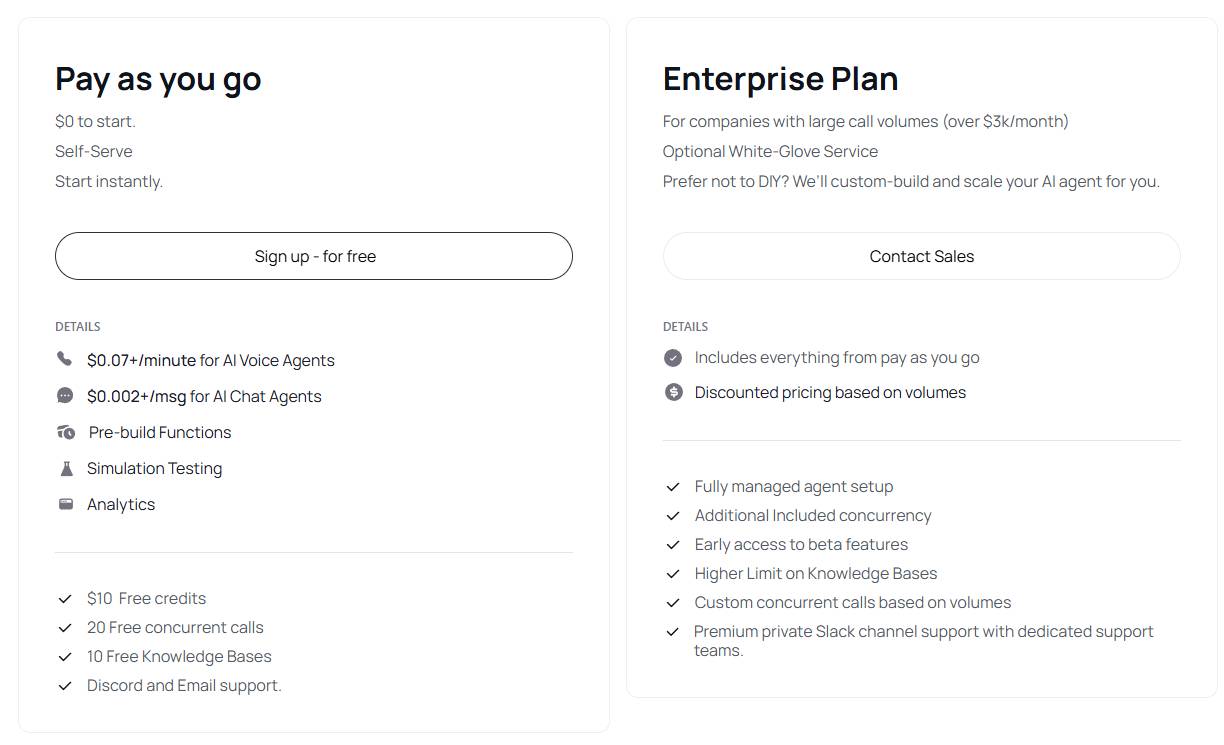Click the 'Sign up - for free' button
The image size is (1224, 745).
click(x=314, y=256)
